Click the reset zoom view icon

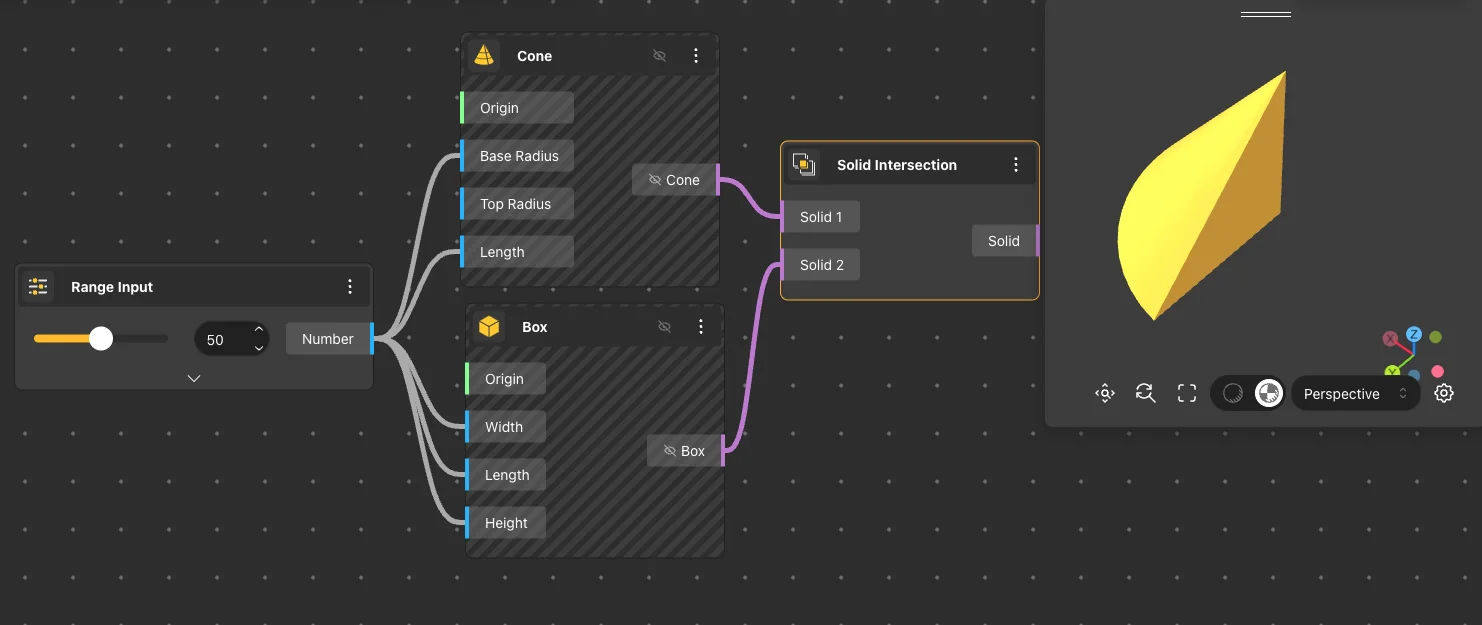pos(1146,394)
